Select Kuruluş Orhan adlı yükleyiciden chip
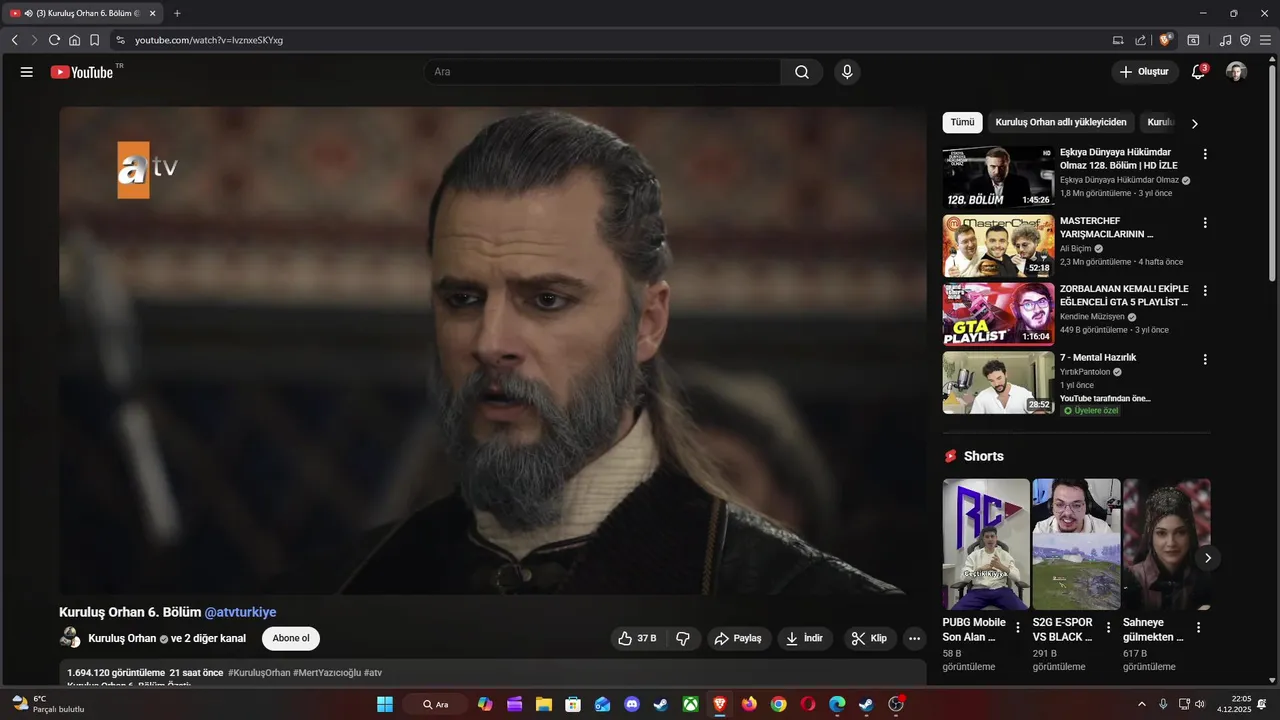 coord(1061,122)
